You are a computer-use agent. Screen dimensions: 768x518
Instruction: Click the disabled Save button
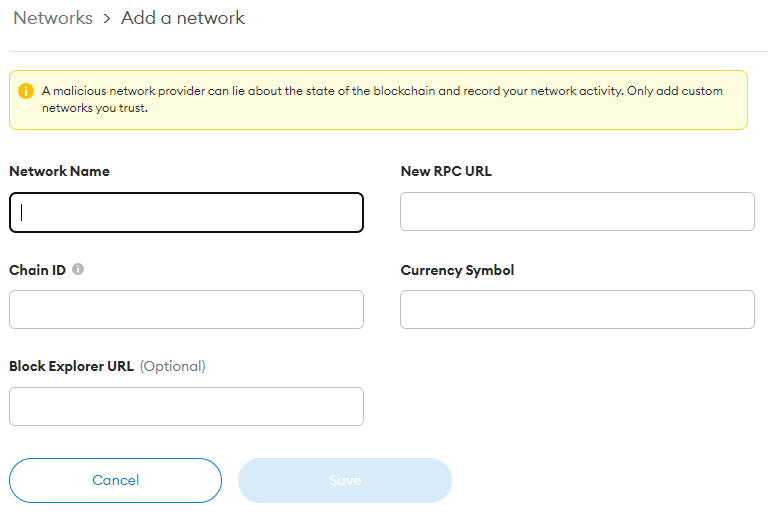[x=345, y=480]
